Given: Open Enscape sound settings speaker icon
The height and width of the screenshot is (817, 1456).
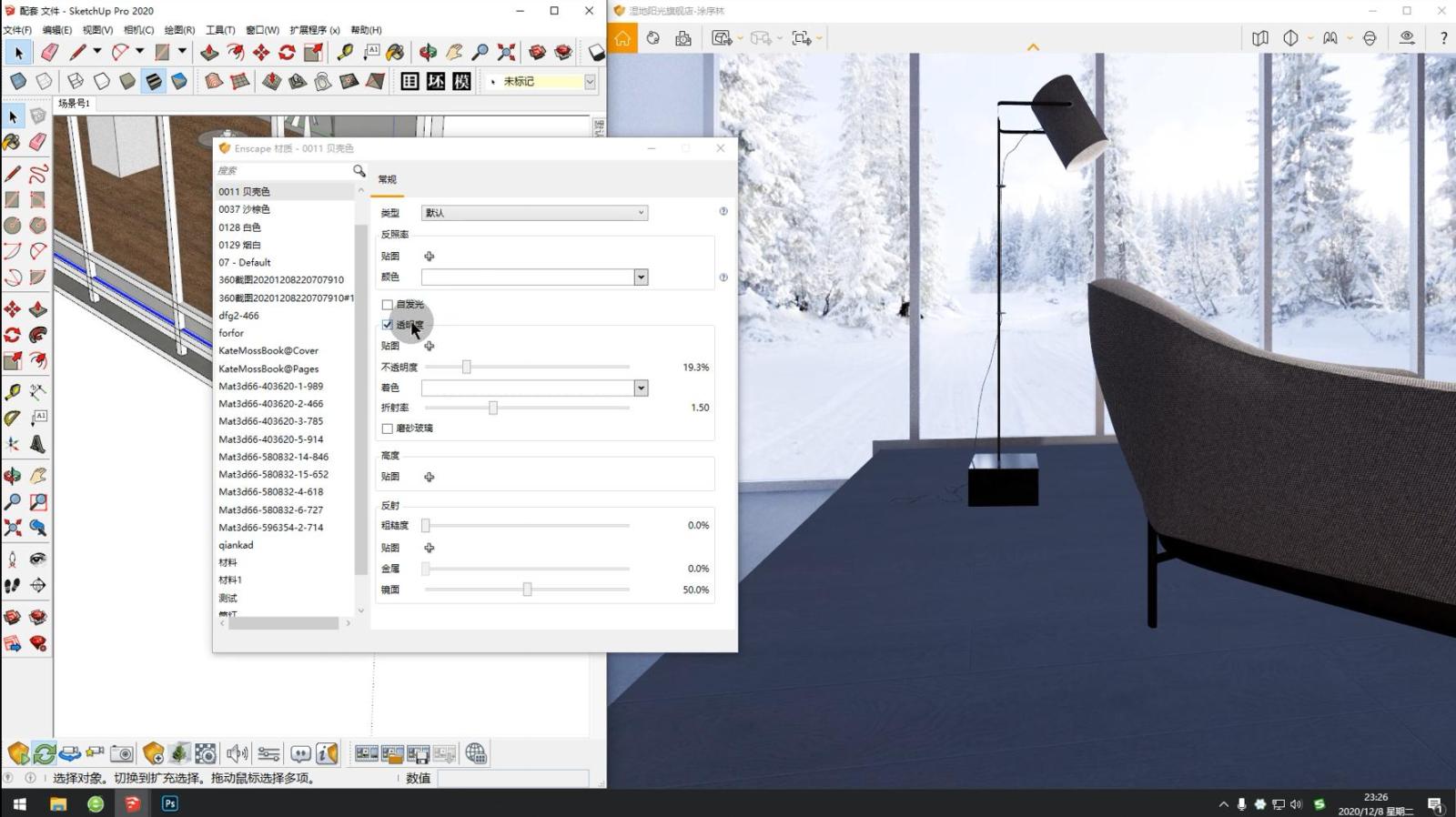Looking at the screenshot, I should [x=237, y=753].
